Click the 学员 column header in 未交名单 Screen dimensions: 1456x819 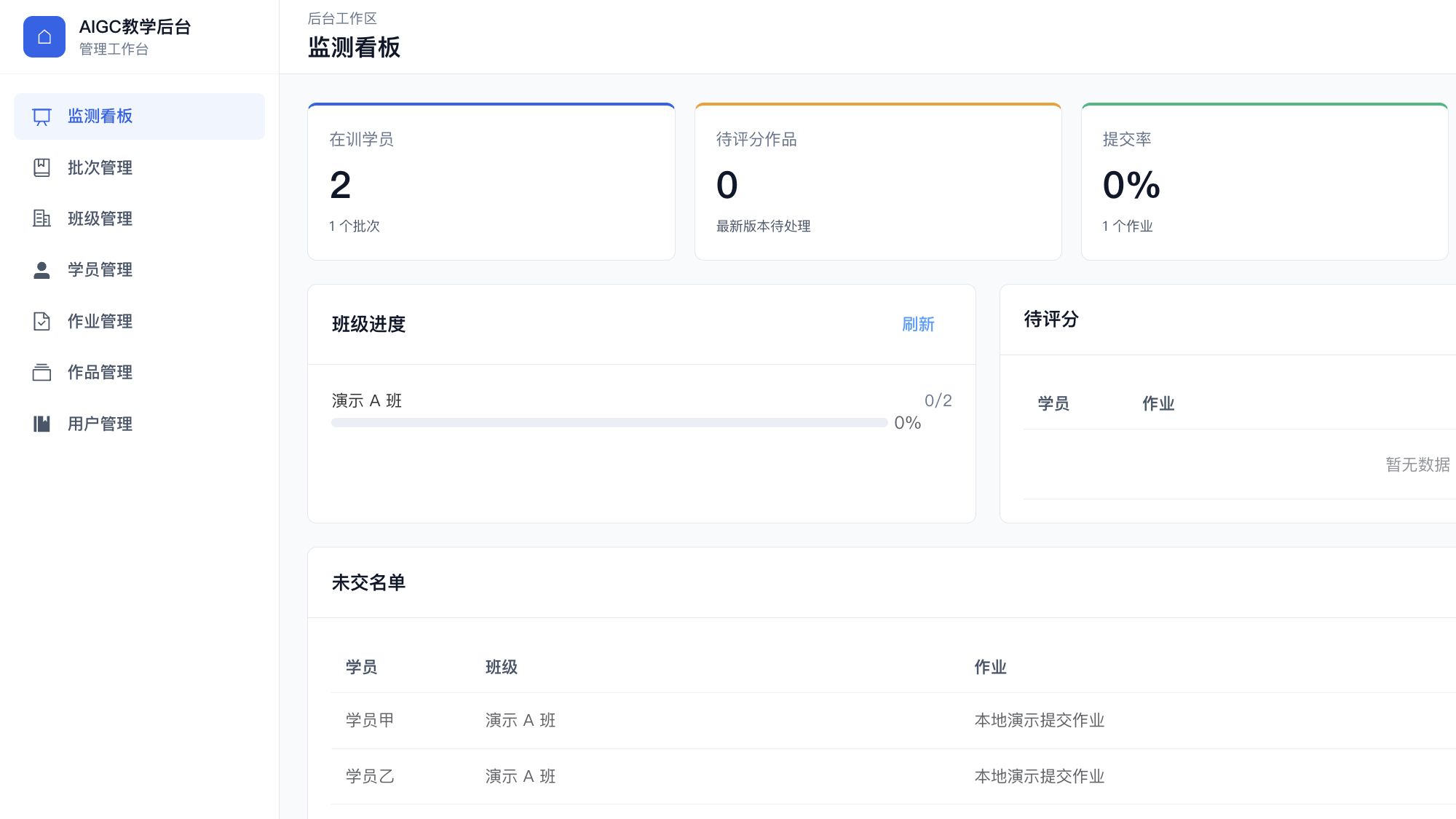tap(361, 667)
